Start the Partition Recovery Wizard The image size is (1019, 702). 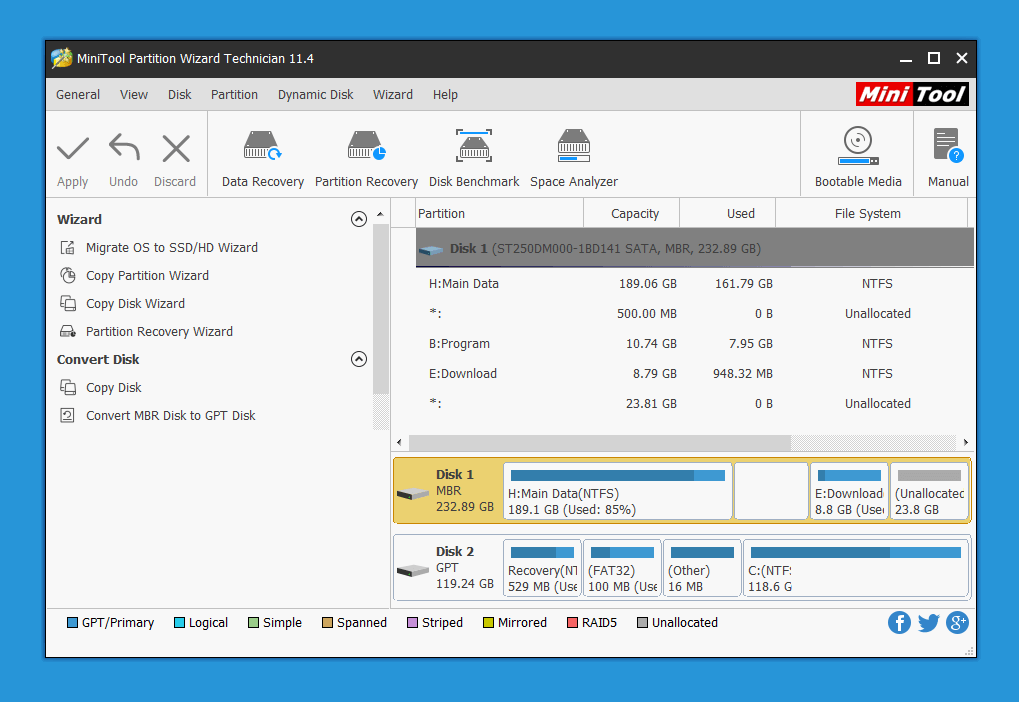[159, 332]
